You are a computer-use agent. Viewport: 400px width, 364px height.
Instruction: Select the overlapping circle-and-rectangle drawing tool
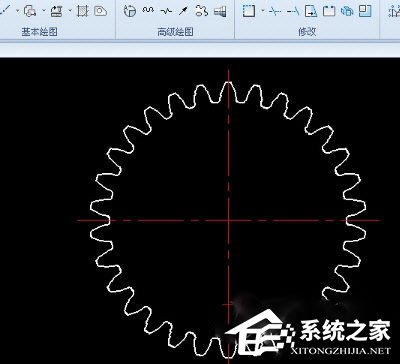30,11
